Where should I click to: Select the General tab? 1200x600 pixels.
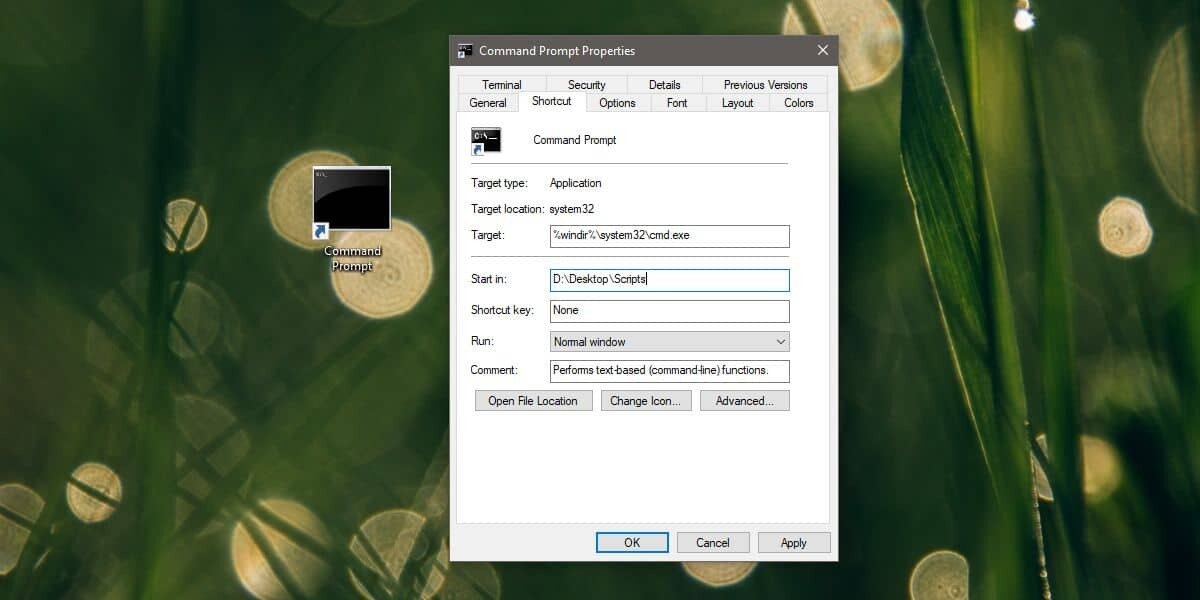pos(488,102)
